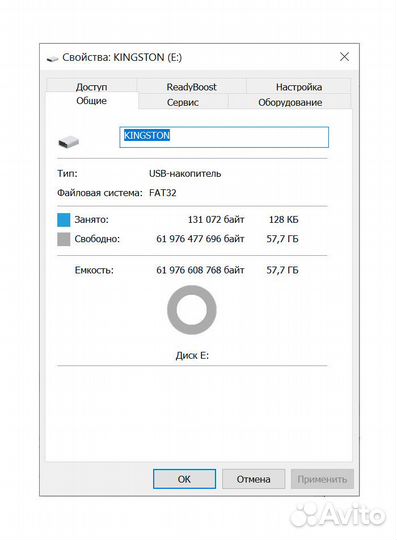Click the '57,7 ГБ' free space size
The height and width of the screenshot is (540, 397).
tap(282, 239)
